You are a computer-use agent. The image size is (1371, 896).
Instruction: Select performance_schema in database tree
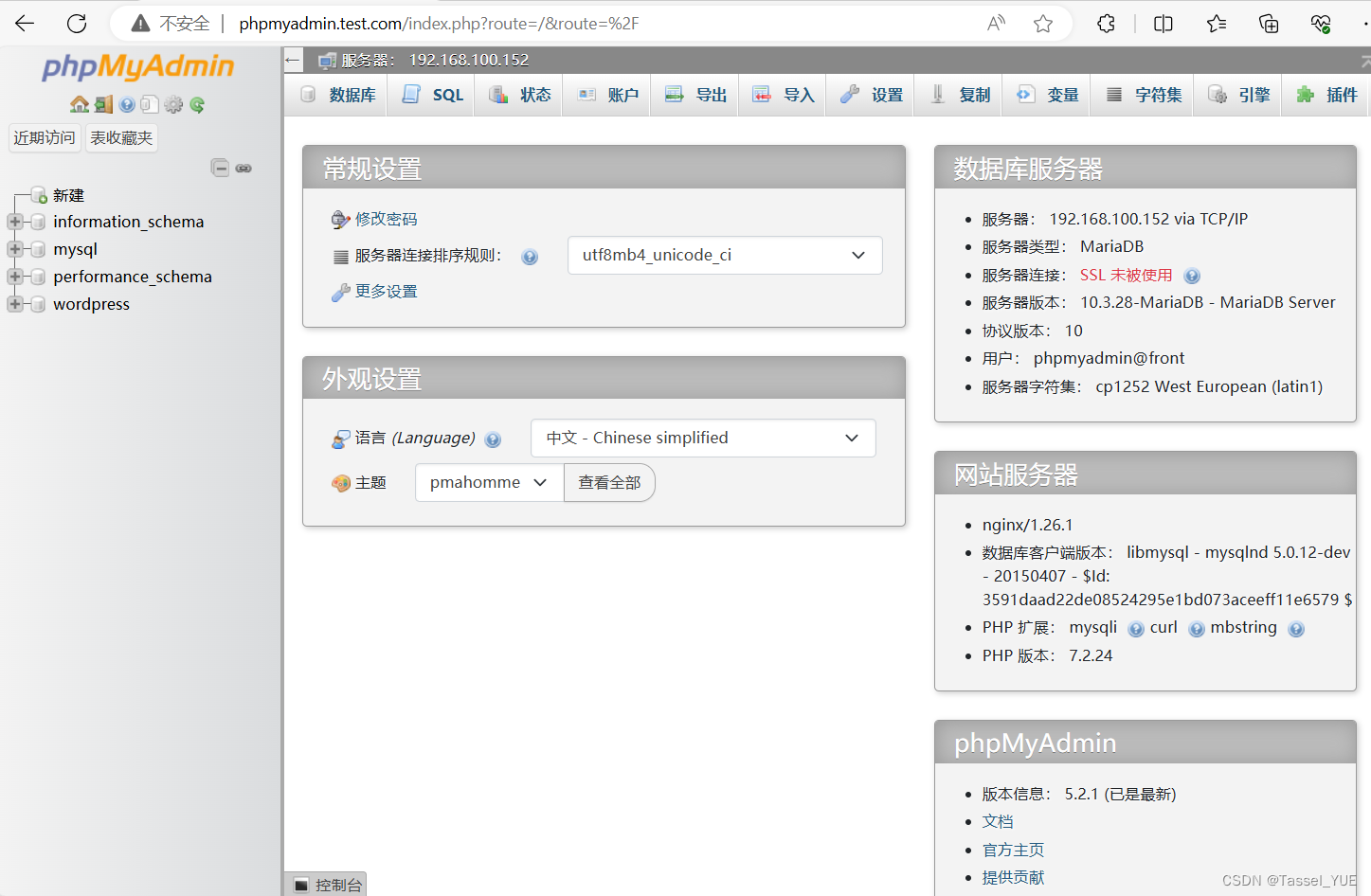pyautogui.click(x=133, y=277)
